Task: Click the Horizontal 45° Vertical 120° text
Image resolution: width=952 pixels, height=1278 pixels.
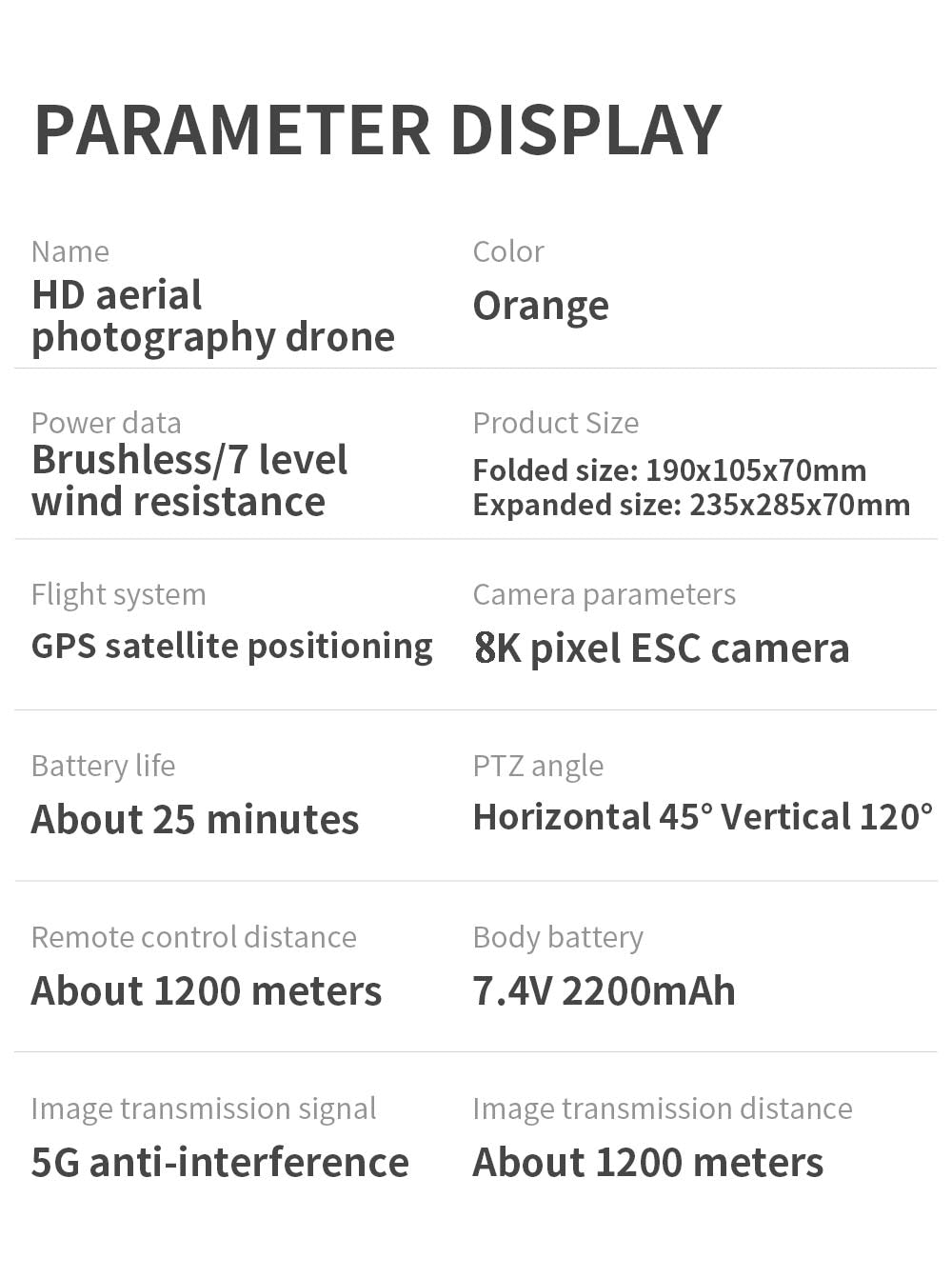Action: pyautogui.click(x=703, y=817)
